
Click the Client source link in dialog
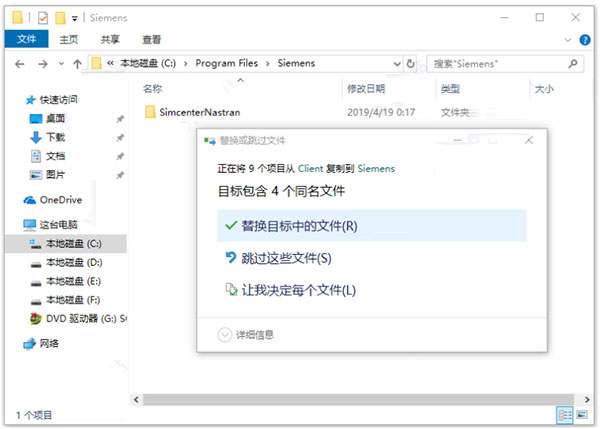[310, 168]
